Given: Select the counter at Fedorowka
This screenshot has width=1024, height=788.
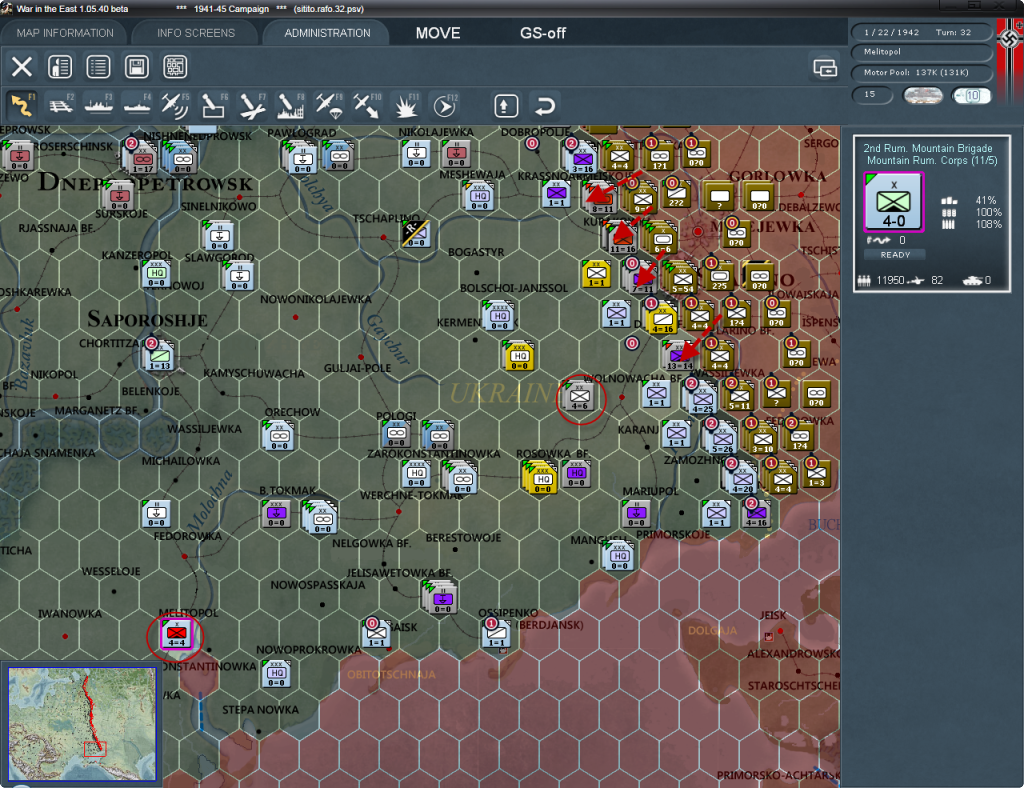Looking at the screenshot, I should pos(156,514).
